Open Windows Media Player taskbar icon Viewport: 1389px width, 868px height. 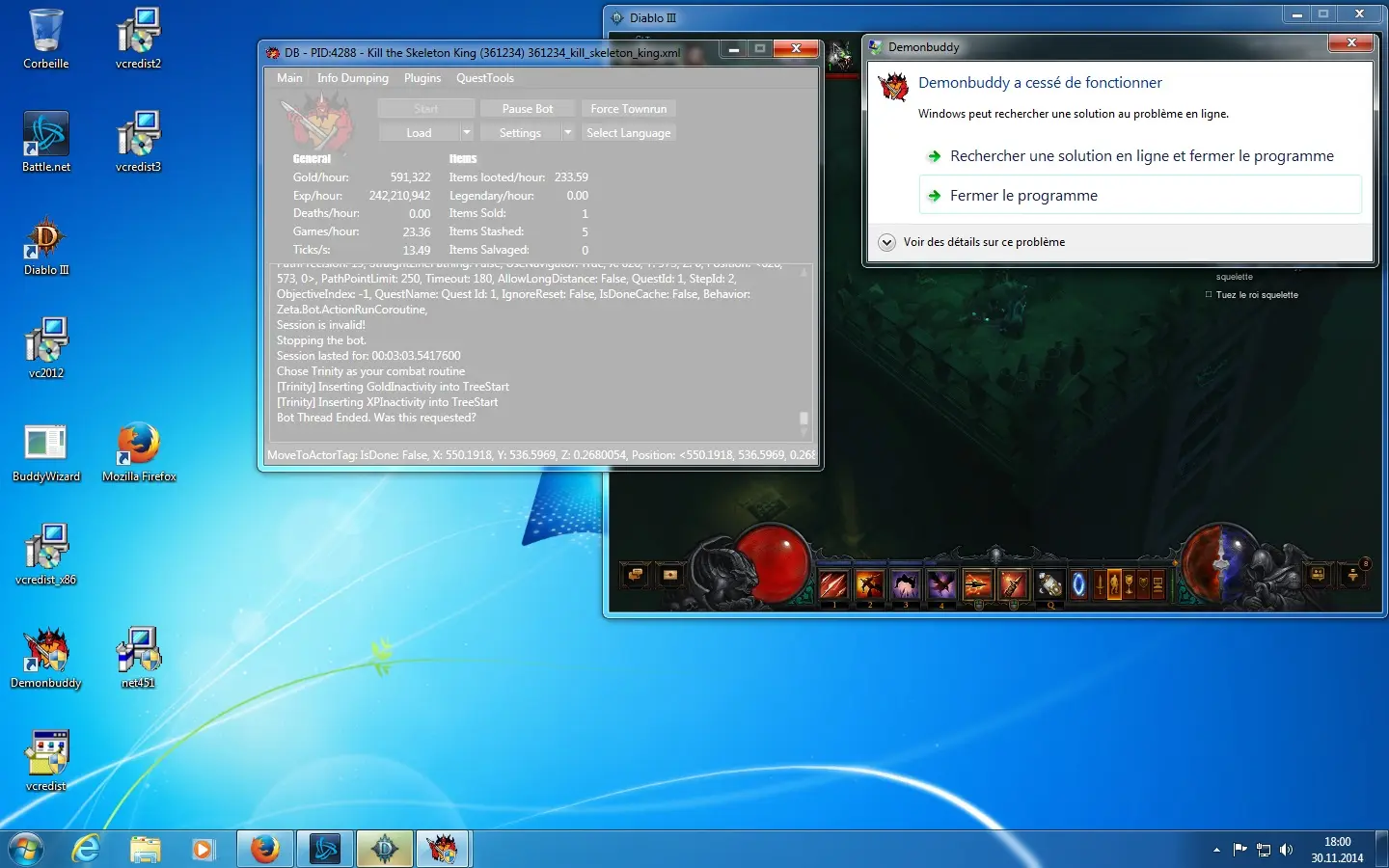(x=203, y=849)
